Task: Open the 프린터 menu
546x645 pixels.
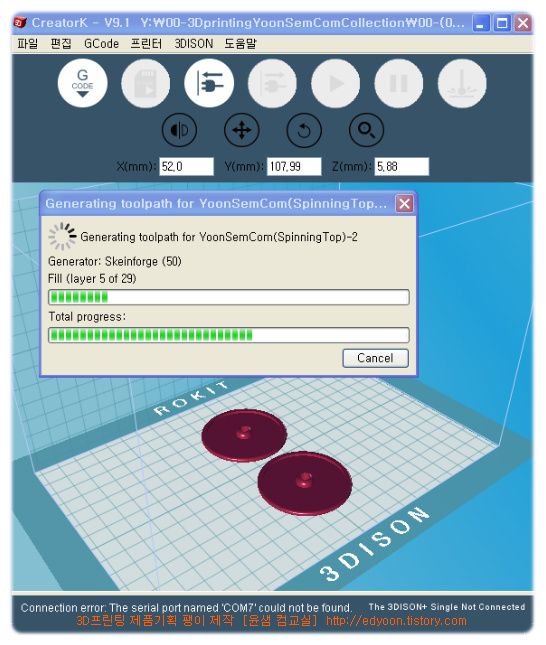Action: pos(146,44)
